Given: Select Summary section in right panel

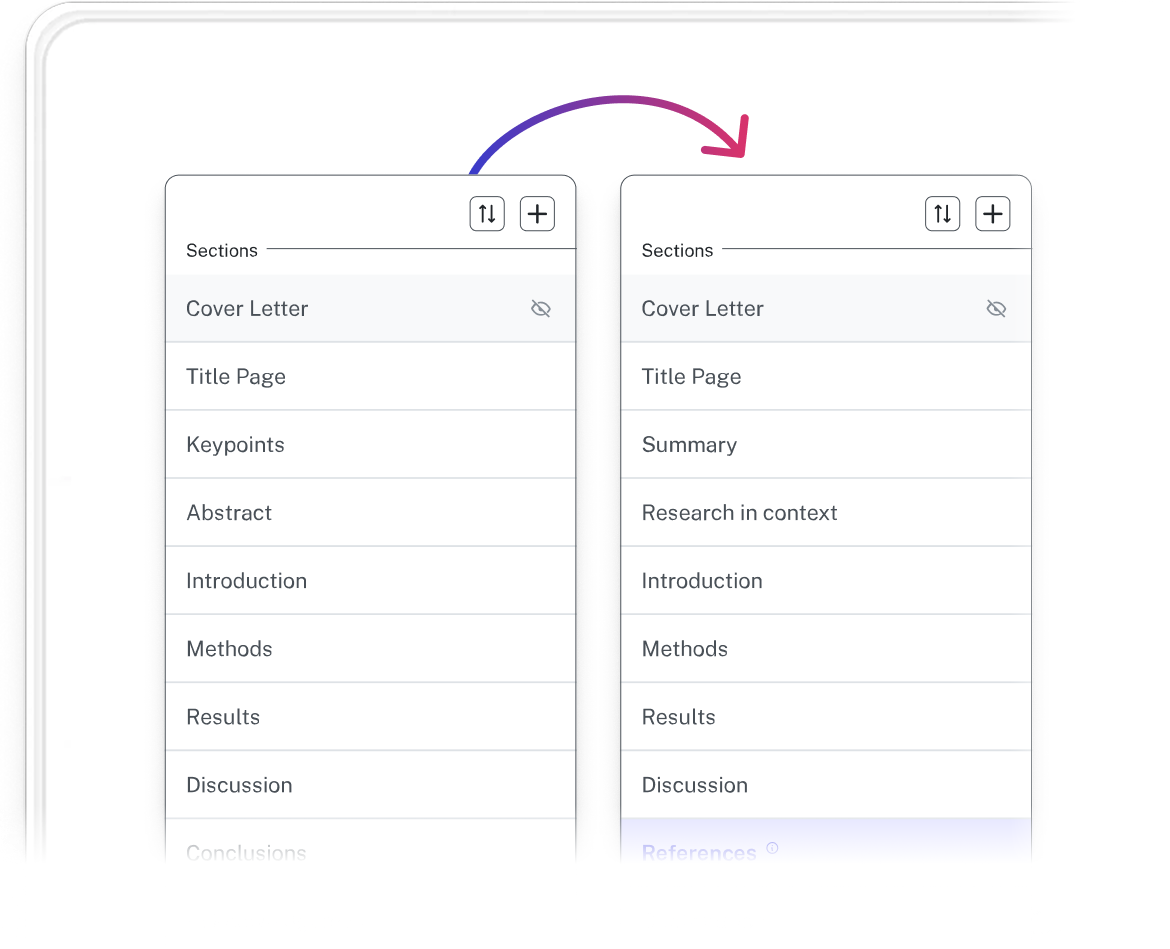Looking at the screenshot, I should pos(826,445).
